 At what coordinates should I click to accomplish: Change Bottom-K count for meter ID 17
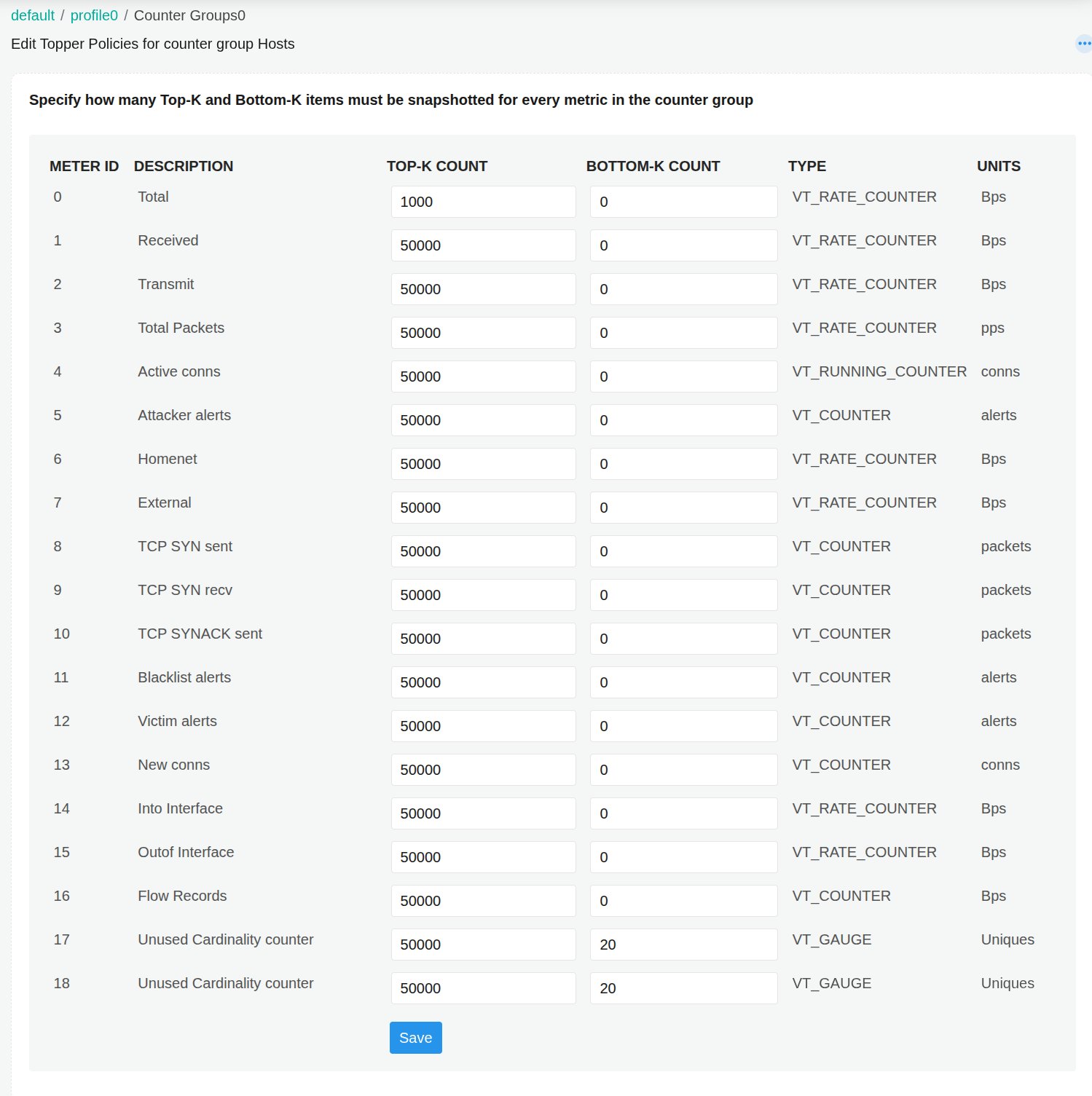click(684, 945)
